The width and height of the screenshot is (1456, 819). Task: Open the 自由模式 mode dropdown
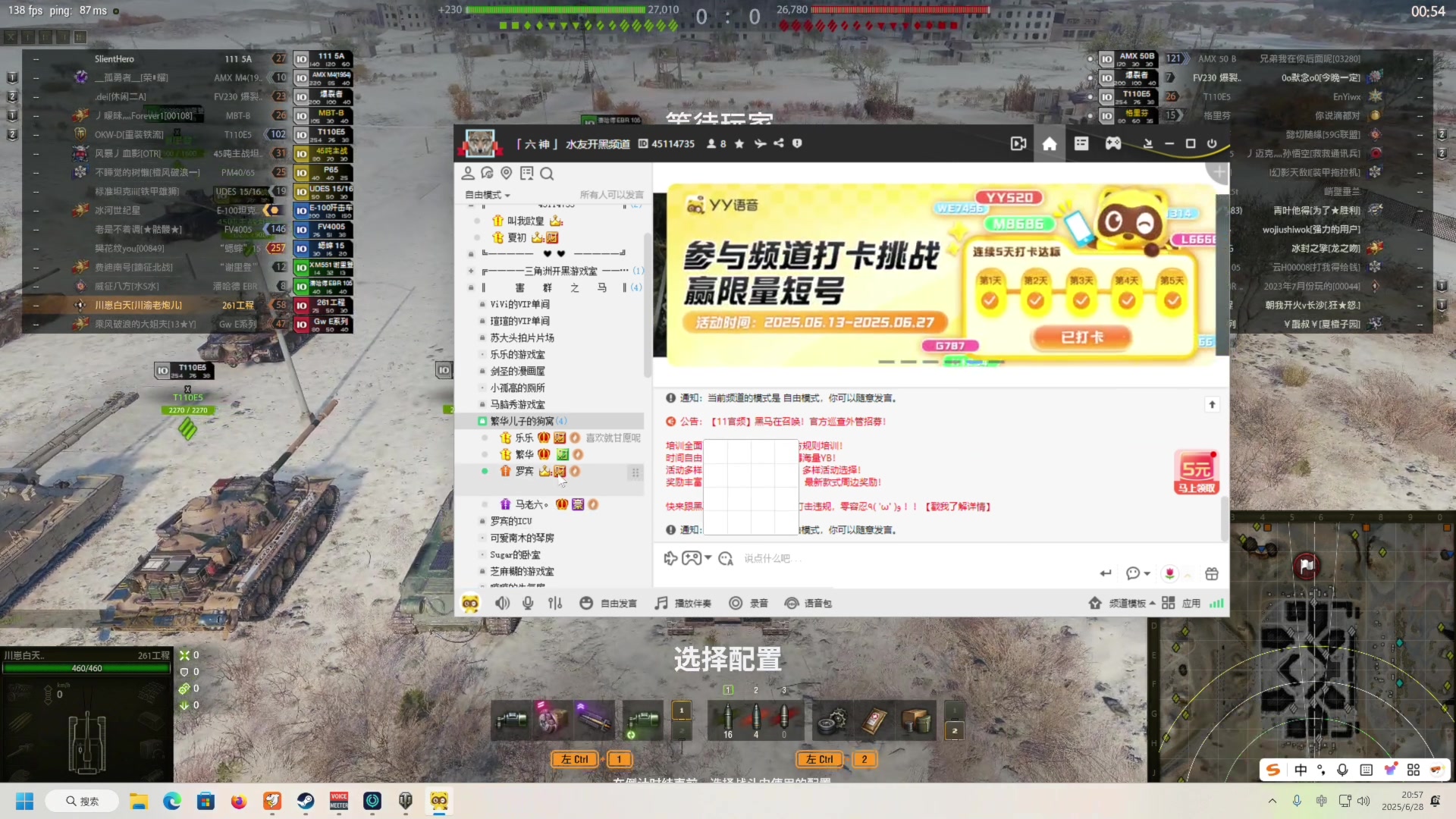click(487, 196)
